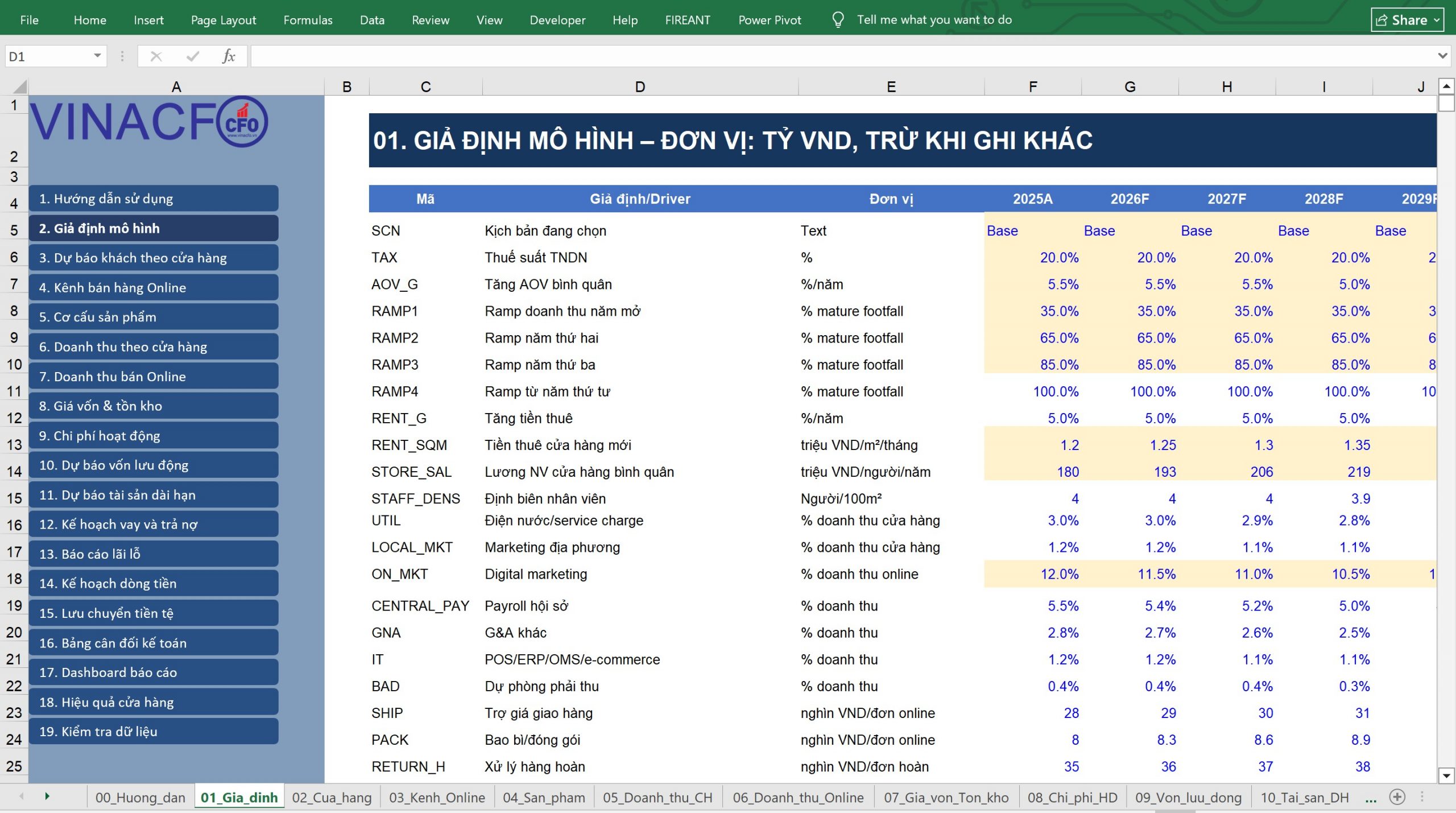Select the 2026F tax rate 20.0% cell
Viewport: 1456px width, 813px height.
pyautogui.click(x=1130, y=257)
